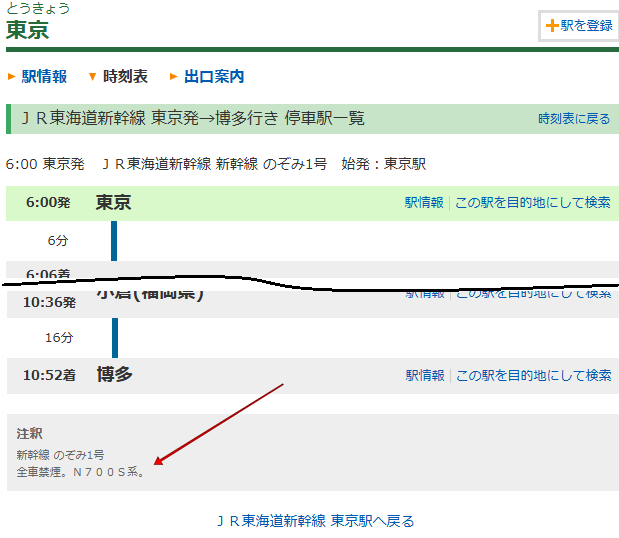Click the ＪＲ東海道新幹線 東京駅へ戻る link
The height and width of the screenshot is (538, 619).
coord(316,521)
